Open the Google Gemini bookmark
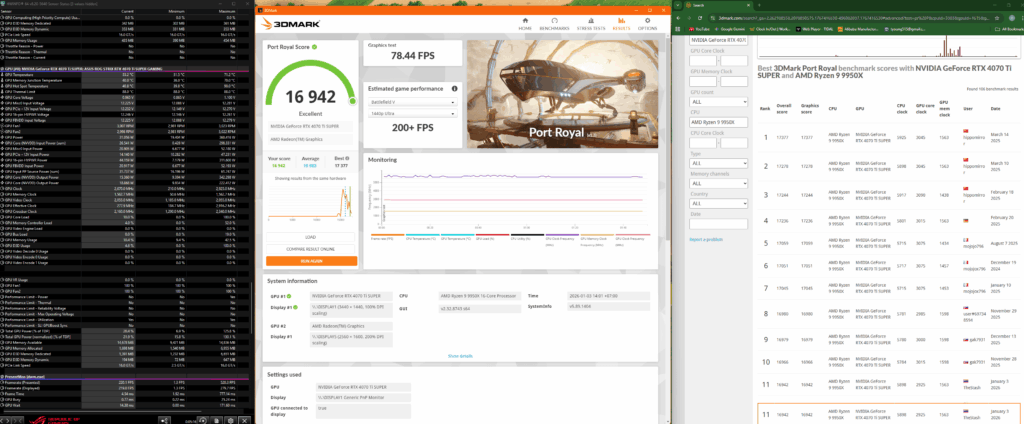 tap(729, 29)
